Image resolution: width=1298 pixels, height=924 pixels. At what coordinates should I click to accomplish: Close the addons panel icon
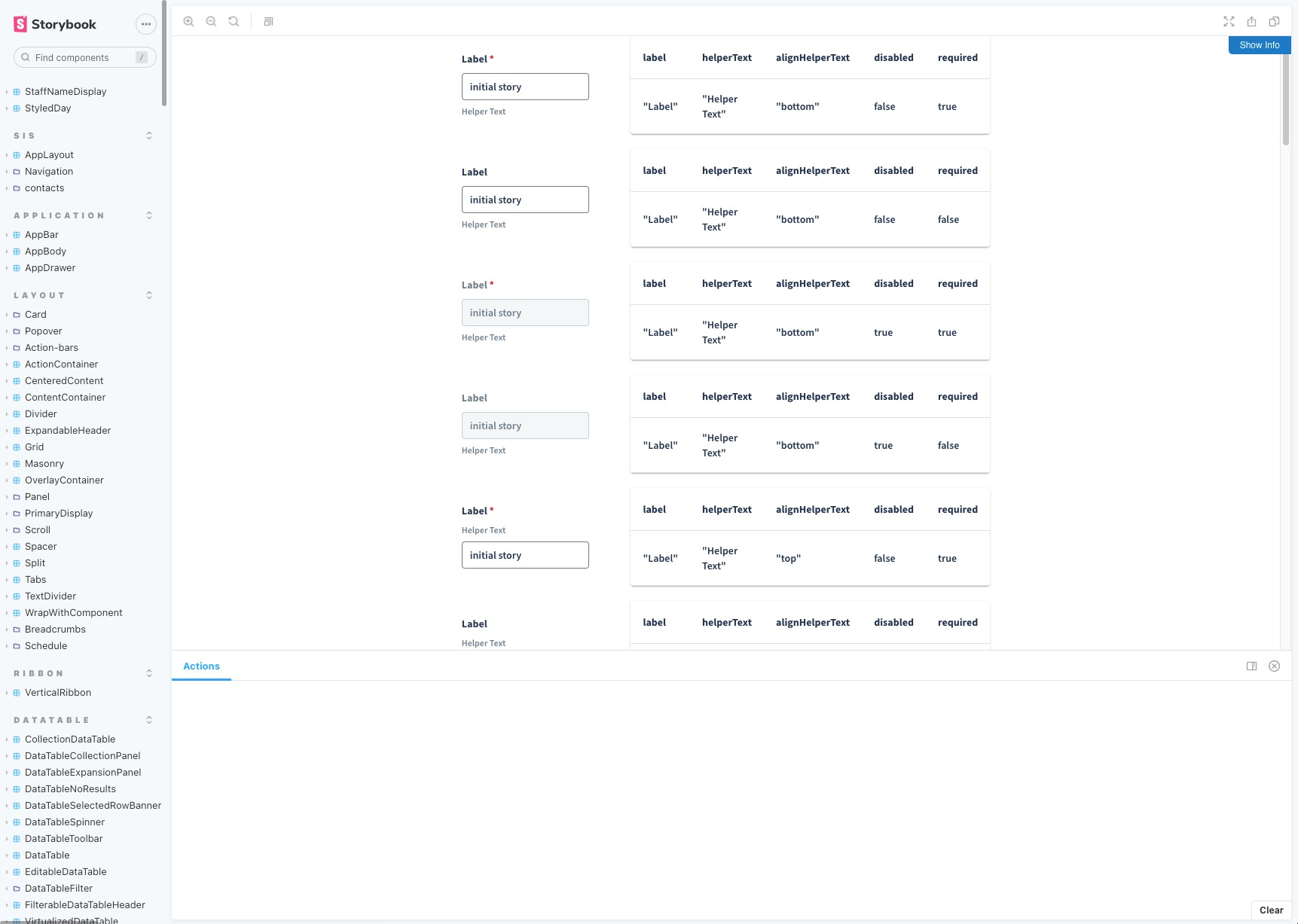pyautogui.click(x=1274, y=666)
